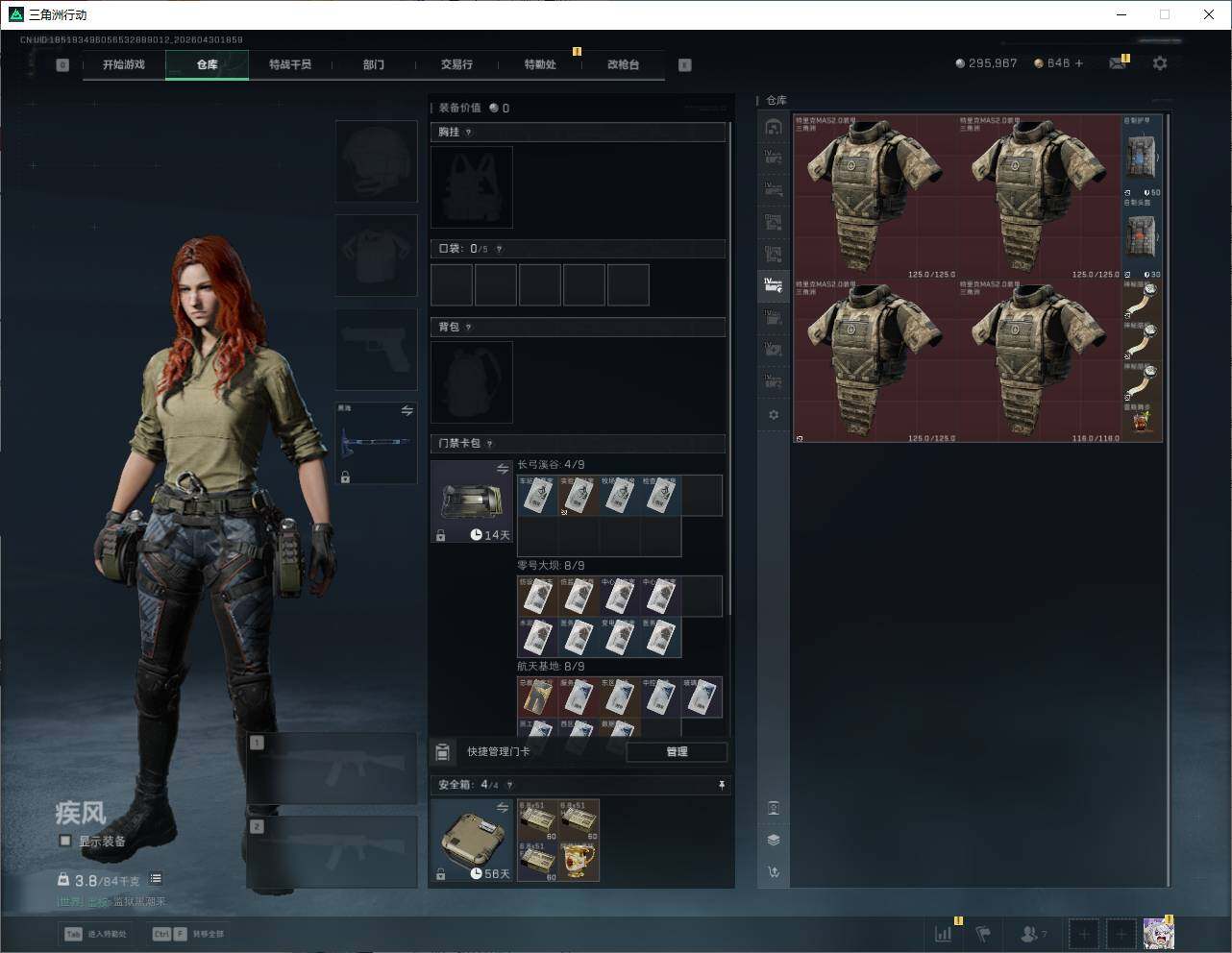Click the E key icon right of tabs
Image resolution: width=1232 pixels, height=953 pixels.
(685, 65)
